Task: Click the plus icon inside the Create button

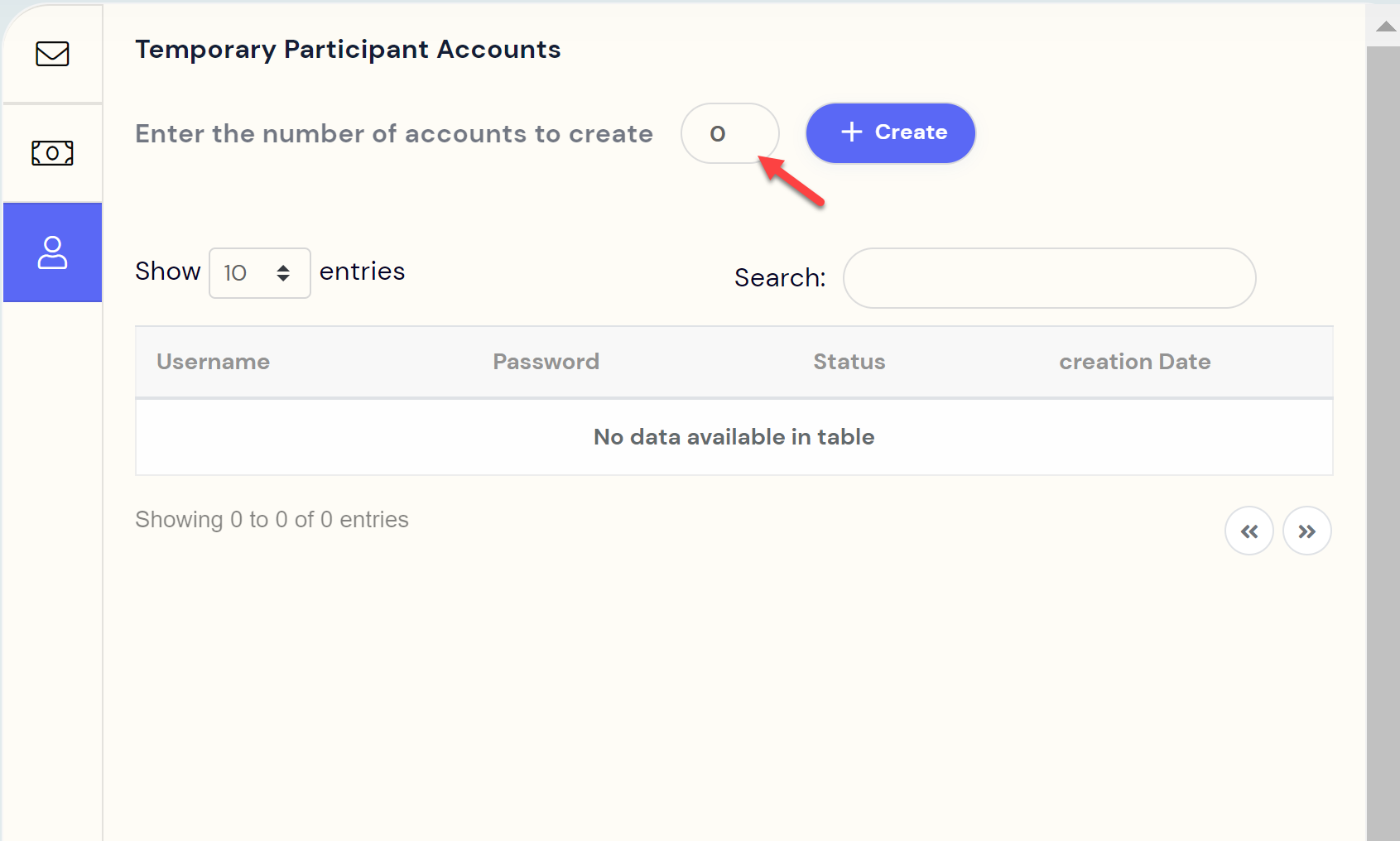Action: click(851, 132)
